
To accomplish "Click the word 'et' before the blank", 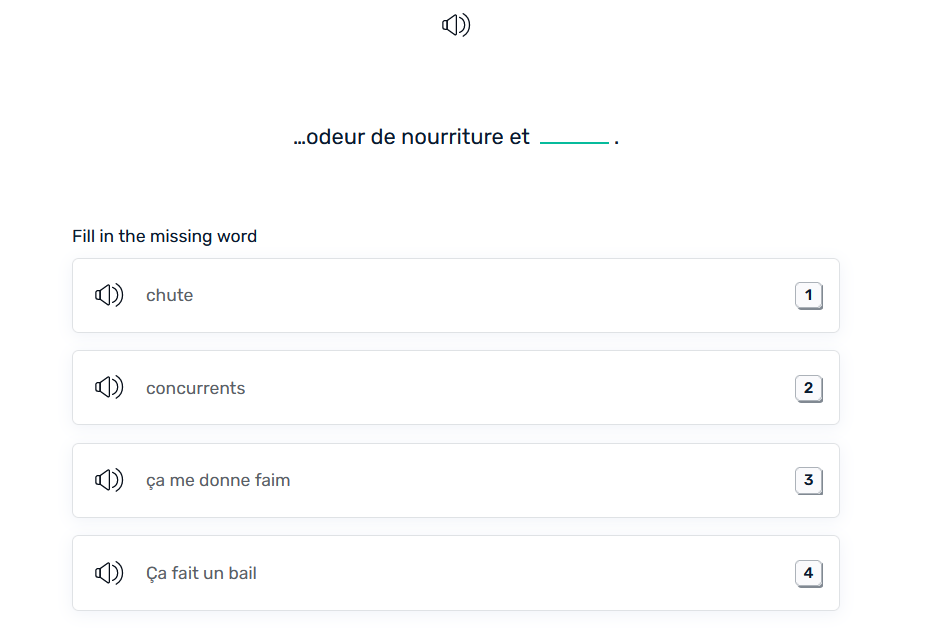I will pos(519,137).
